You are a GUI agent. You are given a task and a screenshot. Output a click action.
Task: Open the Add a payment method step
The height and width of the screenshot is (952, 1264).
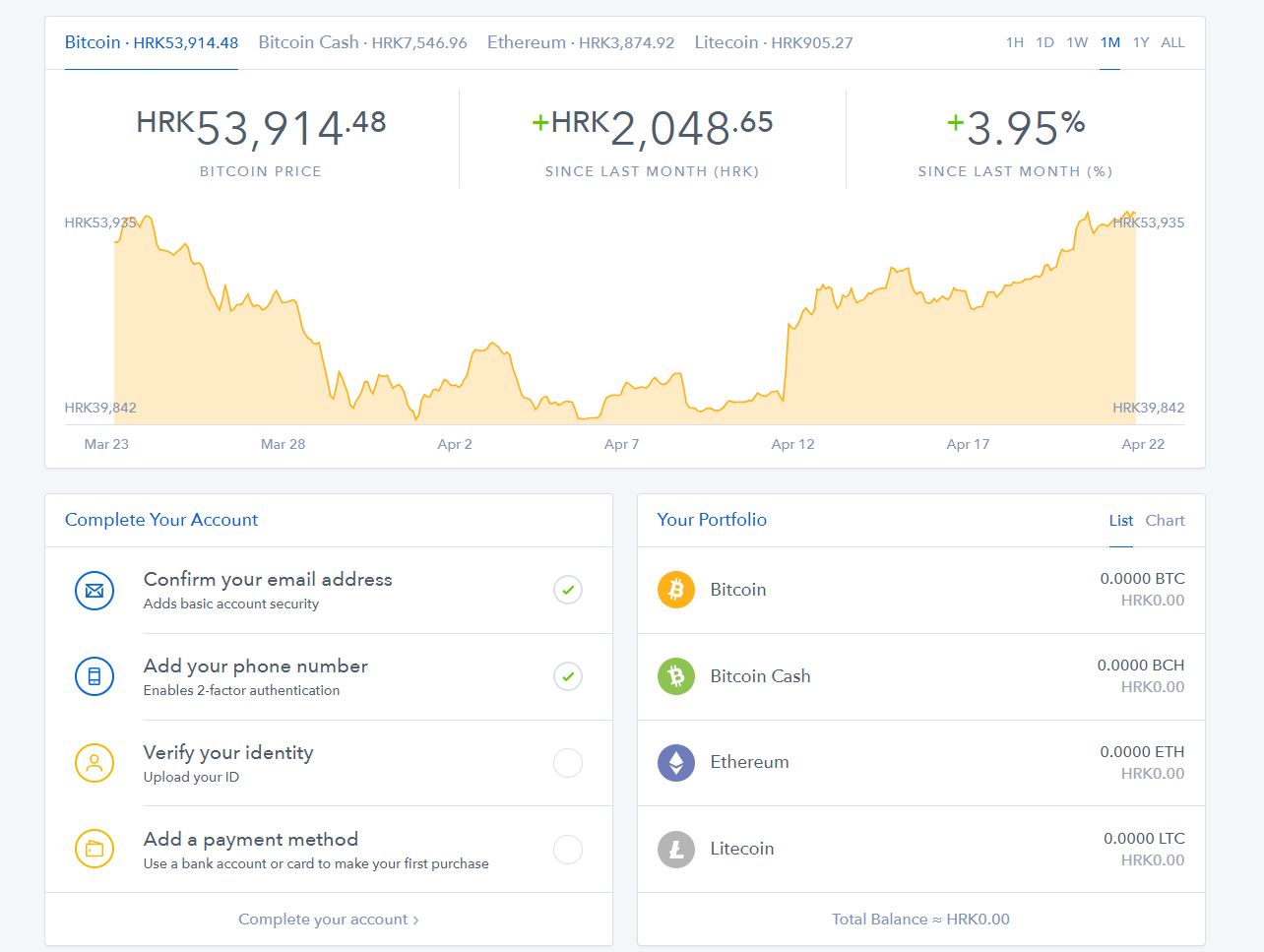click(251, 840)
